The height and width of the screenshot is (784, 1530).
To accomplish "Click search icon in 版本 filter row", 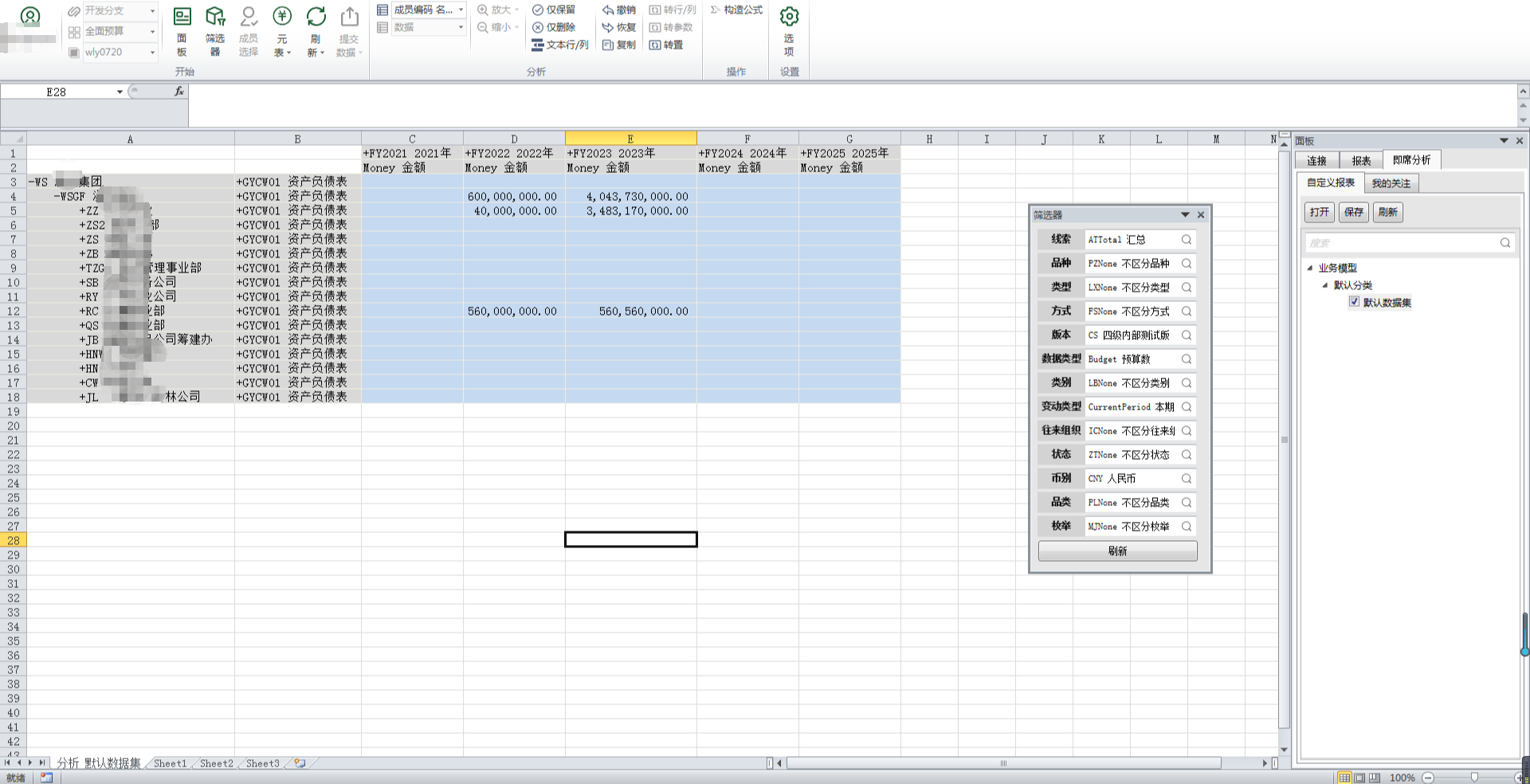I will point(1187,335).
